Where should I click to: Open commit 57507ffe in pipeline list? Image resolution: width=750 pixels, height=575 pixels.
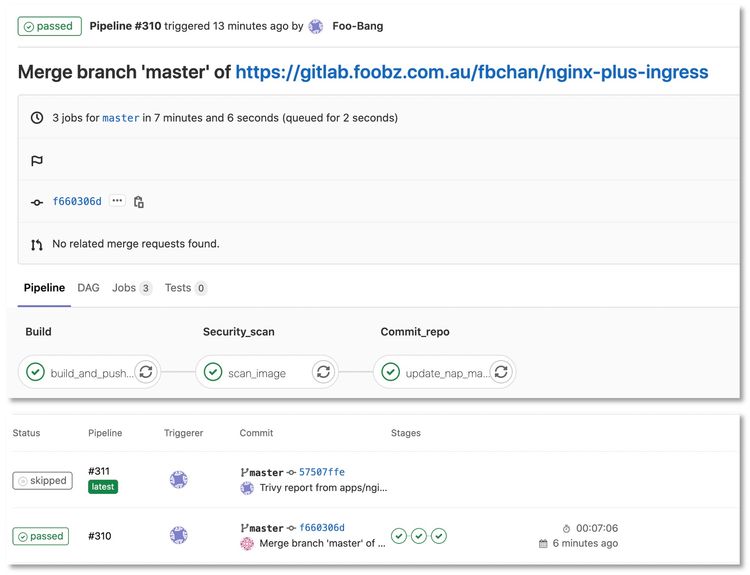pos(321,472)
